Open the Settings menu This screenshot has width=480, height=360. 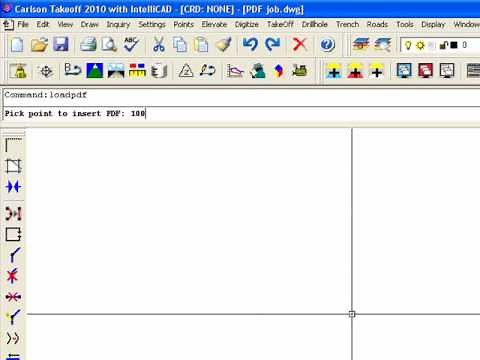click(x=152, y=25)
